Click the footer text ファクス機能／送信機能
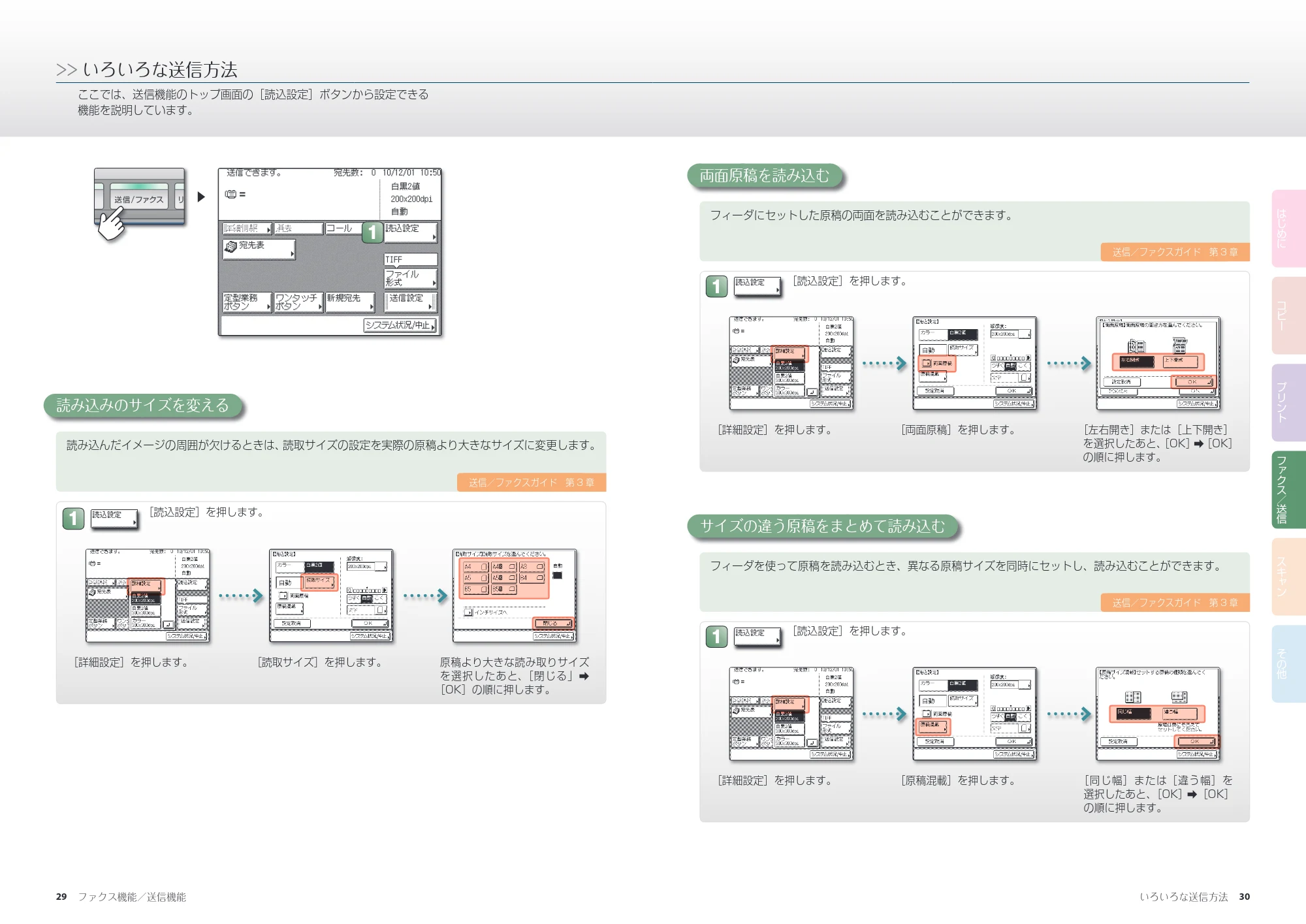 point(132,897)
